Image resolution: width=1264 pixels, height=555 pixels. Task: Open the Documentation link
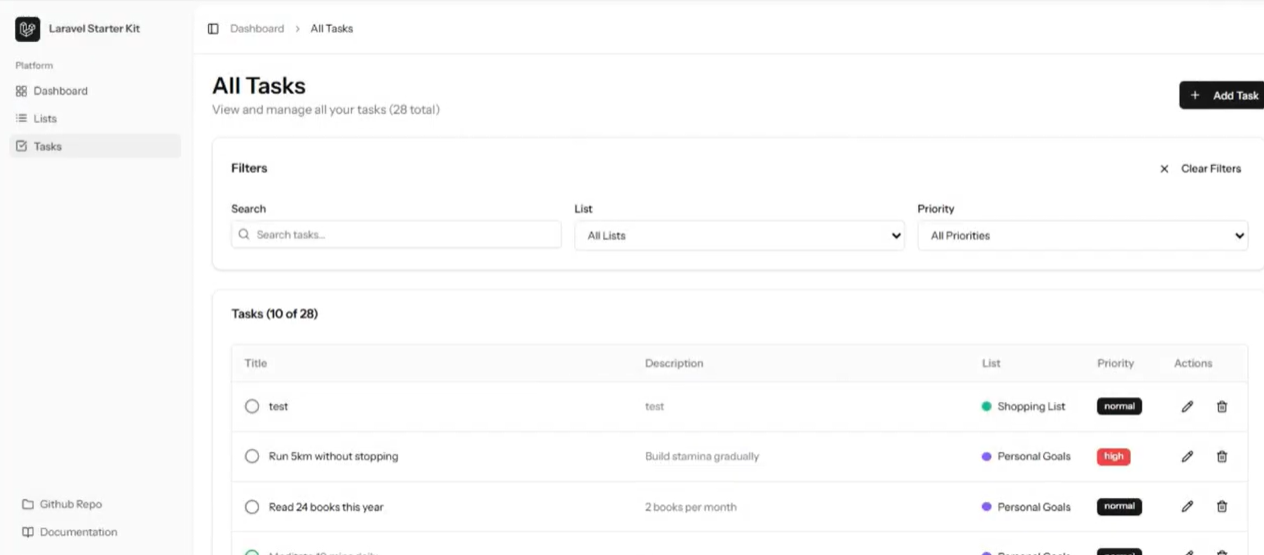coord(70,532)
